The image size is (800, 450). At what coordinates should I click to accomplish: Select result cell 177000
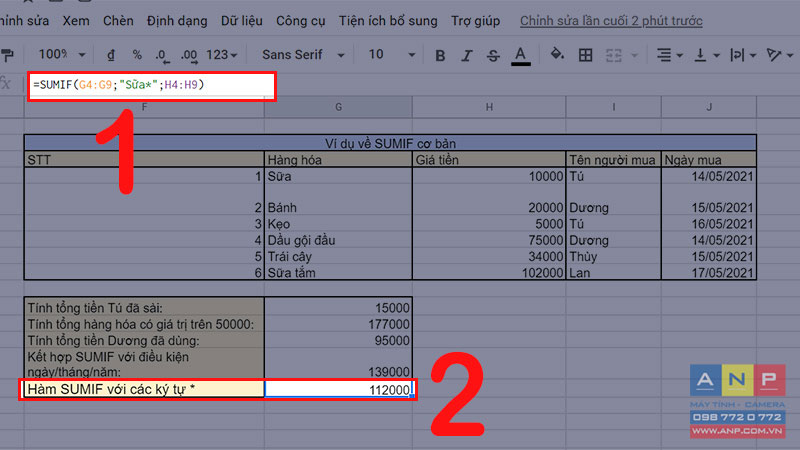click(338, 324)
